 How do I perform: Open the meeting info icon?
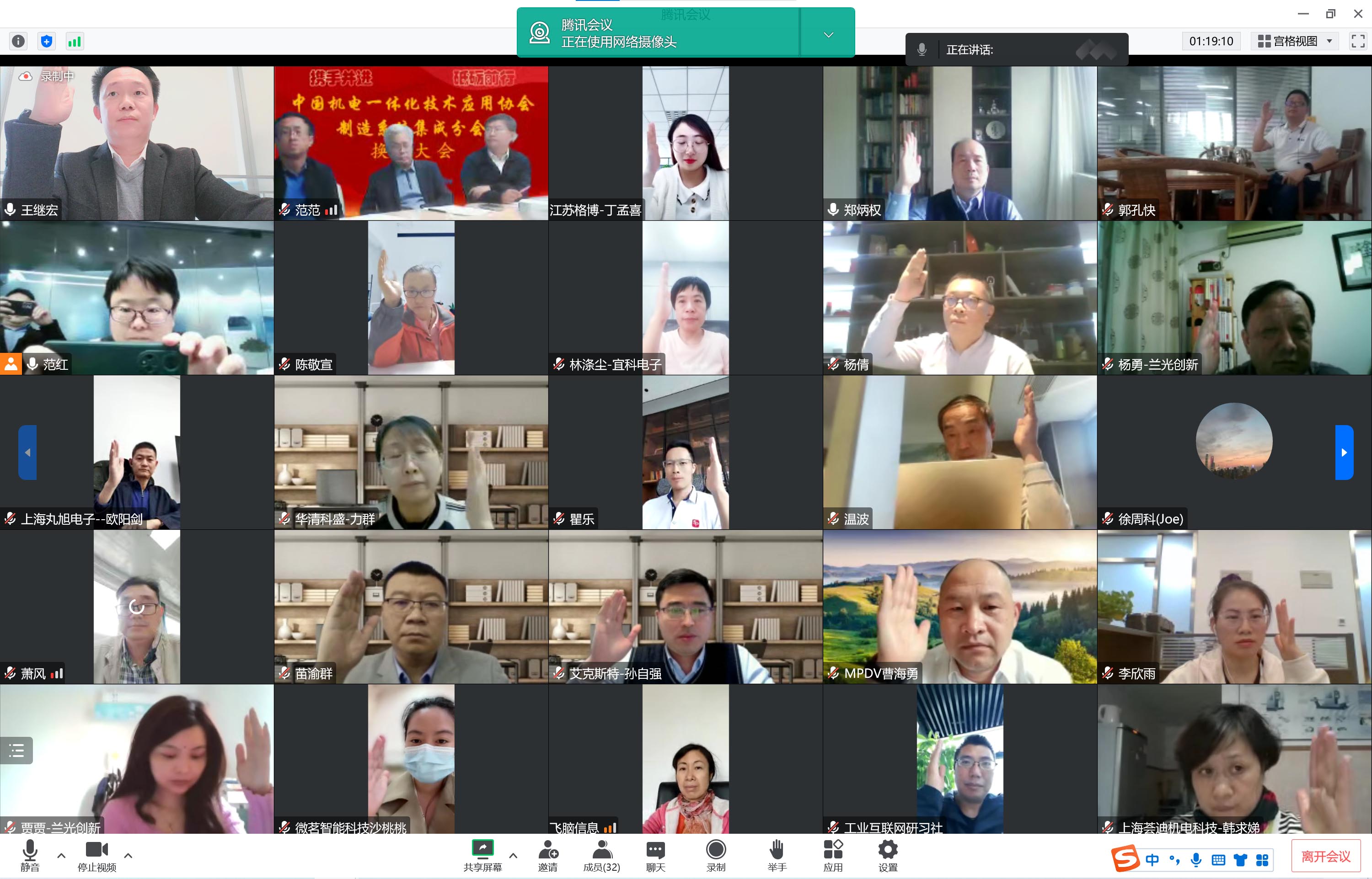coord(18,41)
